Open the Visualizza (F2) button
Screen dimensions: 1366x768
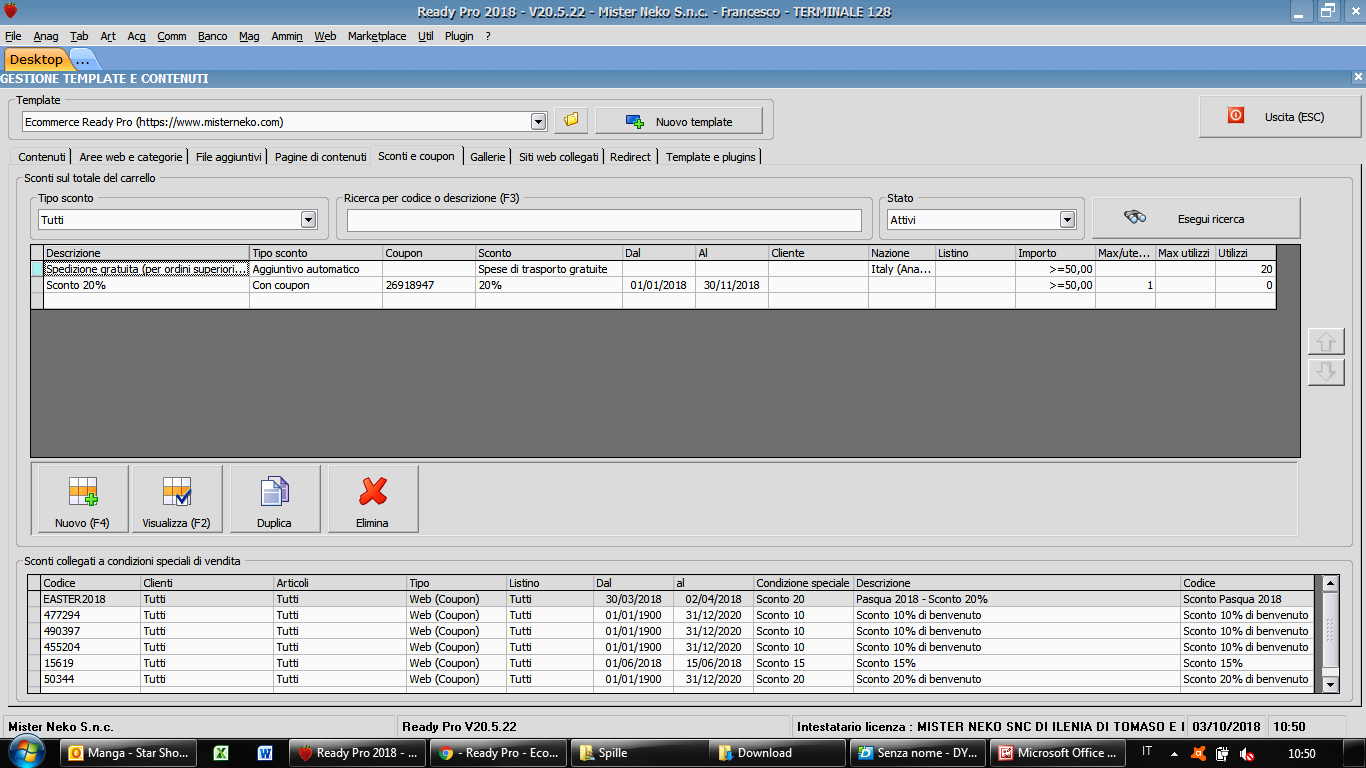click(176, 499)
